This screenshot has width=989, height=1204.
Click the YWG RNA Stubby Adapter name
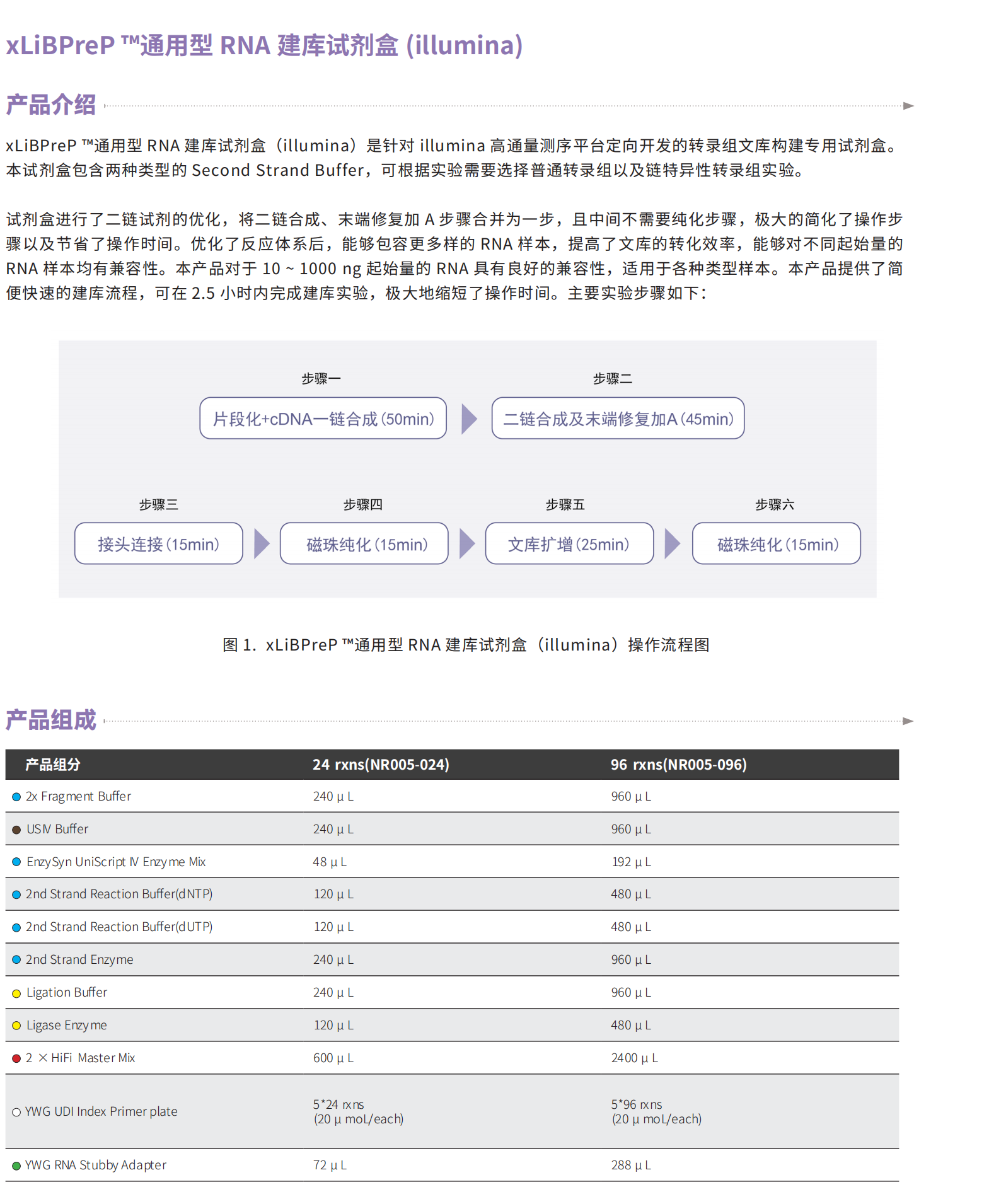[96, 1166]
